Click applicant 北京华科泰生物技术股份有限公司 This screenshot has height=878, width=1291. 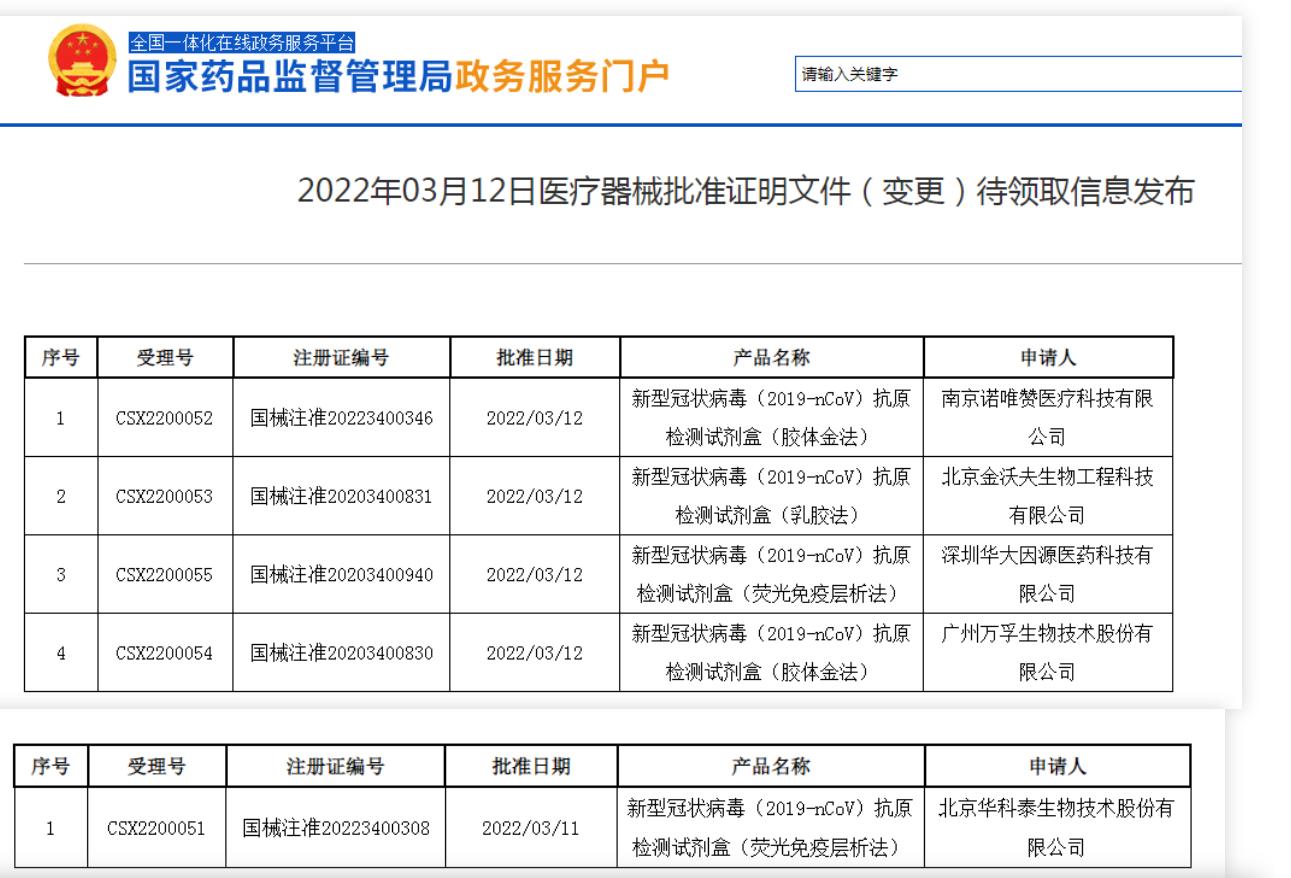point(1056,827)
